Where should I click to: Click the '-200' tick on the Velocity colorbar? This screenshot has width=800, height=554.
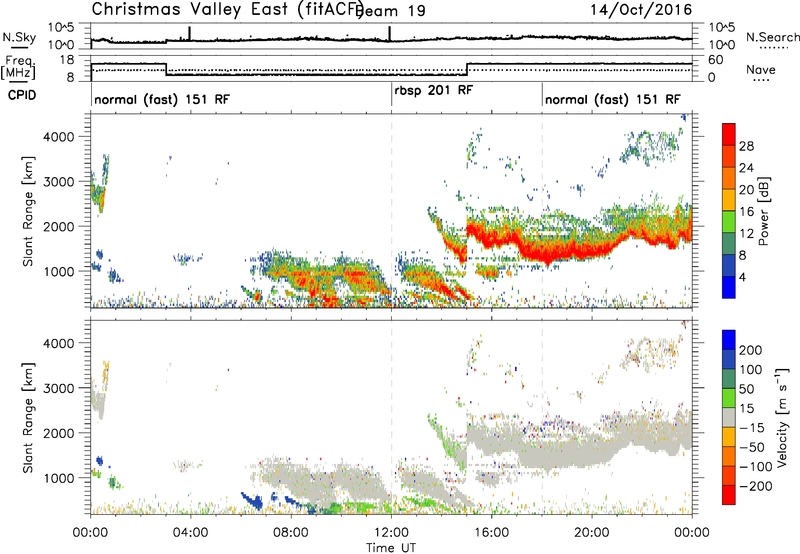[x=756, y=486]
